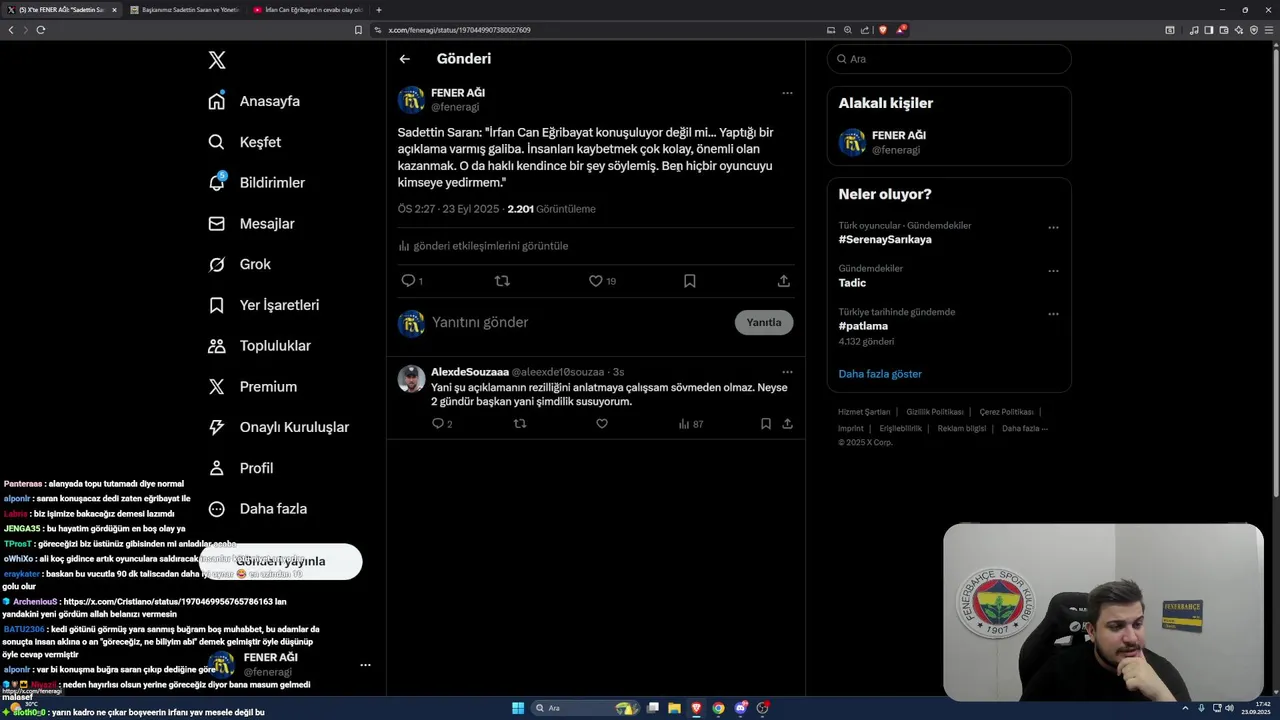Viewport: 1280px width, 720px height.
Task: Go back with the Gönderi arrow
Action: pos(405,59)
